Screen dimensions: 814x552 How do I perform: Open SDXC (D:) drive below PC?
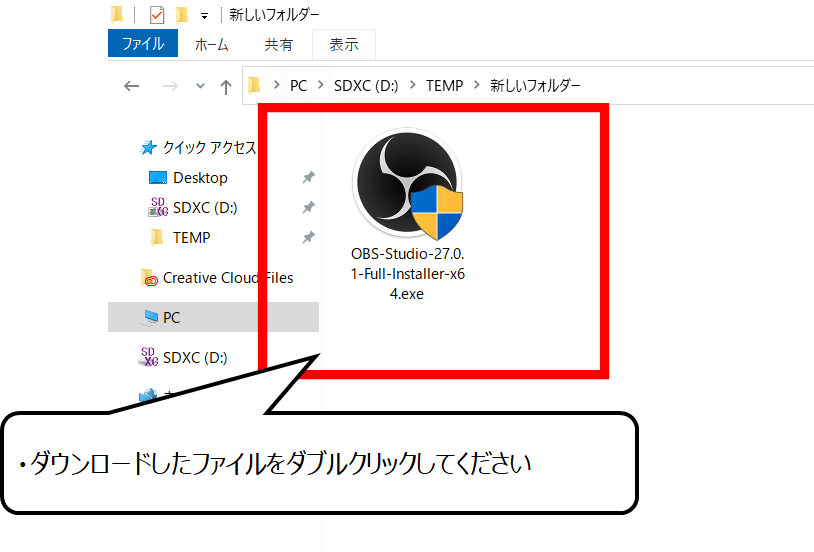coord(195,358)
